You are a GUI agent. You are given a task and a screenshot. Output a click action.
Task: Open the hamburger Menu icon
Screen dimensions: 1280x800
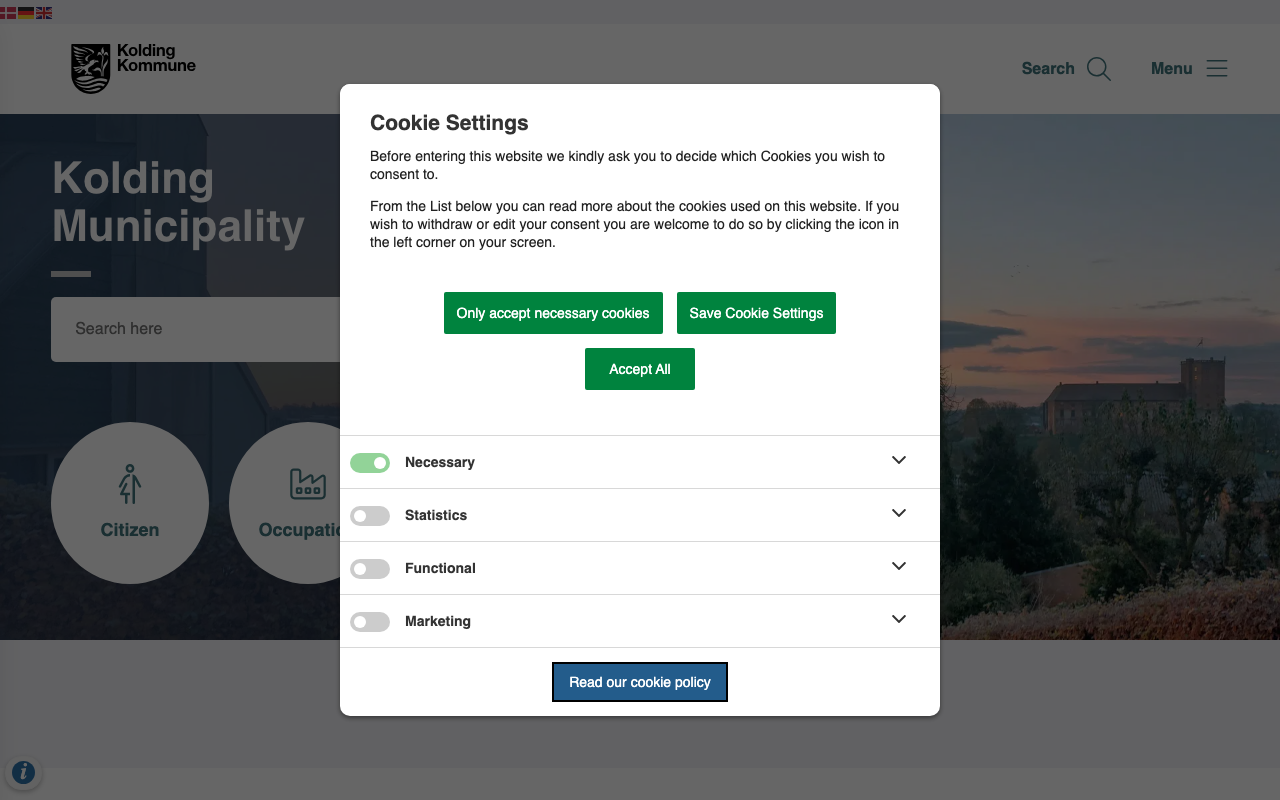pyautogui.click(x=1216, y=69)
